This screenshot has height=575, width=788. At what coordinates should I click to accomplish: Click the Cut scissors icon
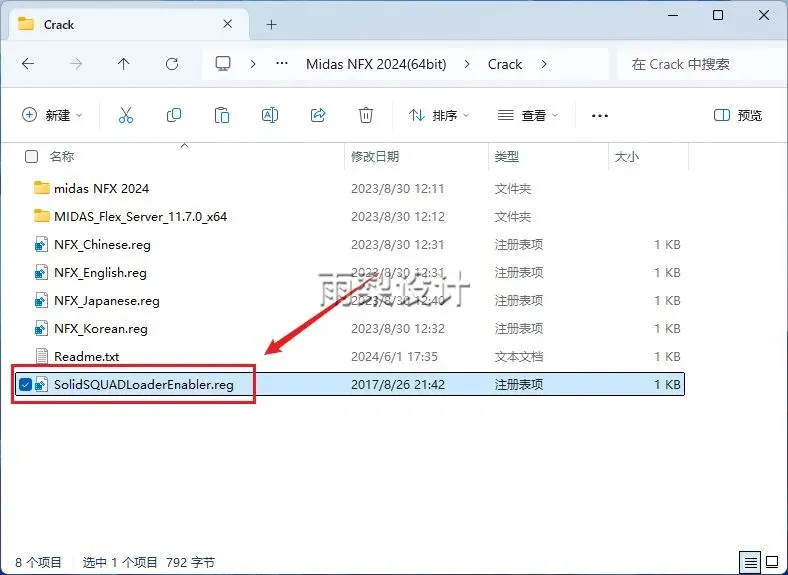(126, 116)
